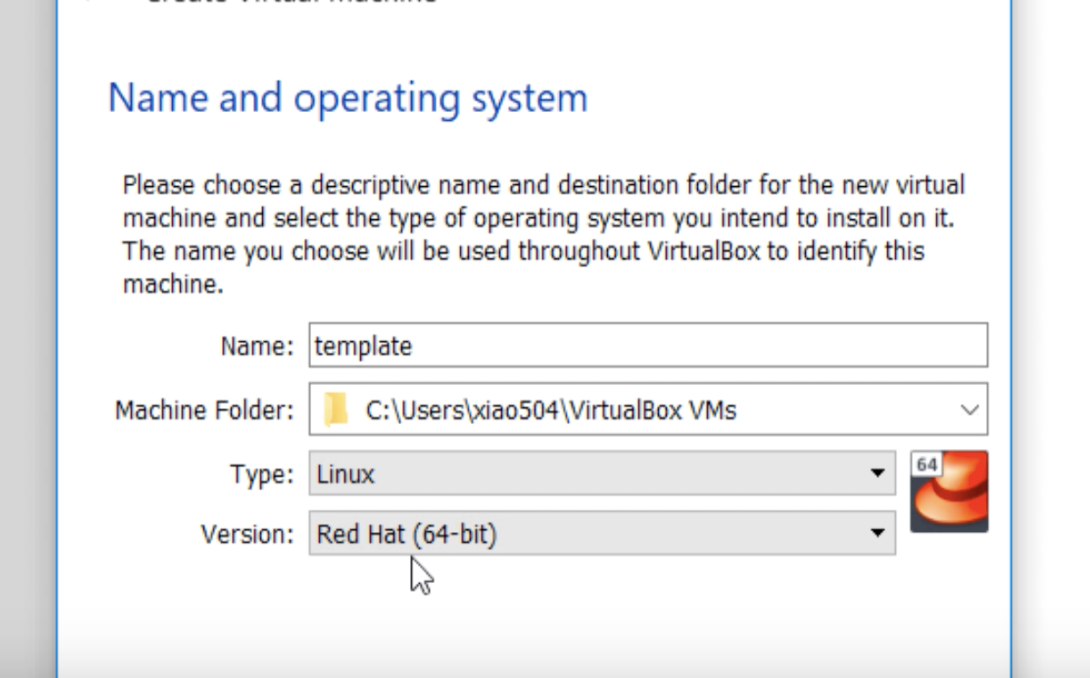Expand the Machine Folder chevron
The width and height of the screenshot is (1090, 678).
tap(968, 409)
